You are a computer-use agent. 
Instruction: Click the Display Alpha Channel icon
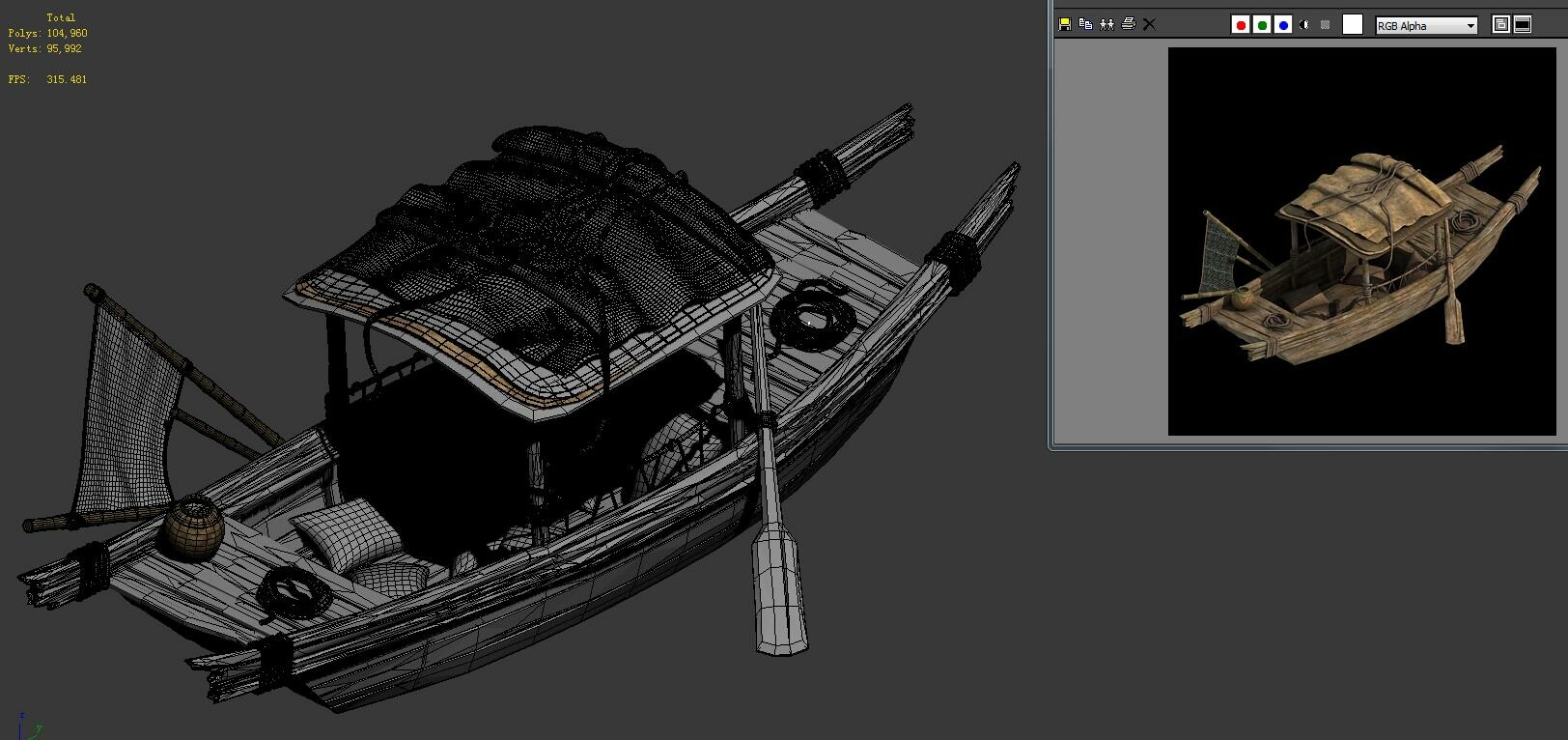[1304, 25]
